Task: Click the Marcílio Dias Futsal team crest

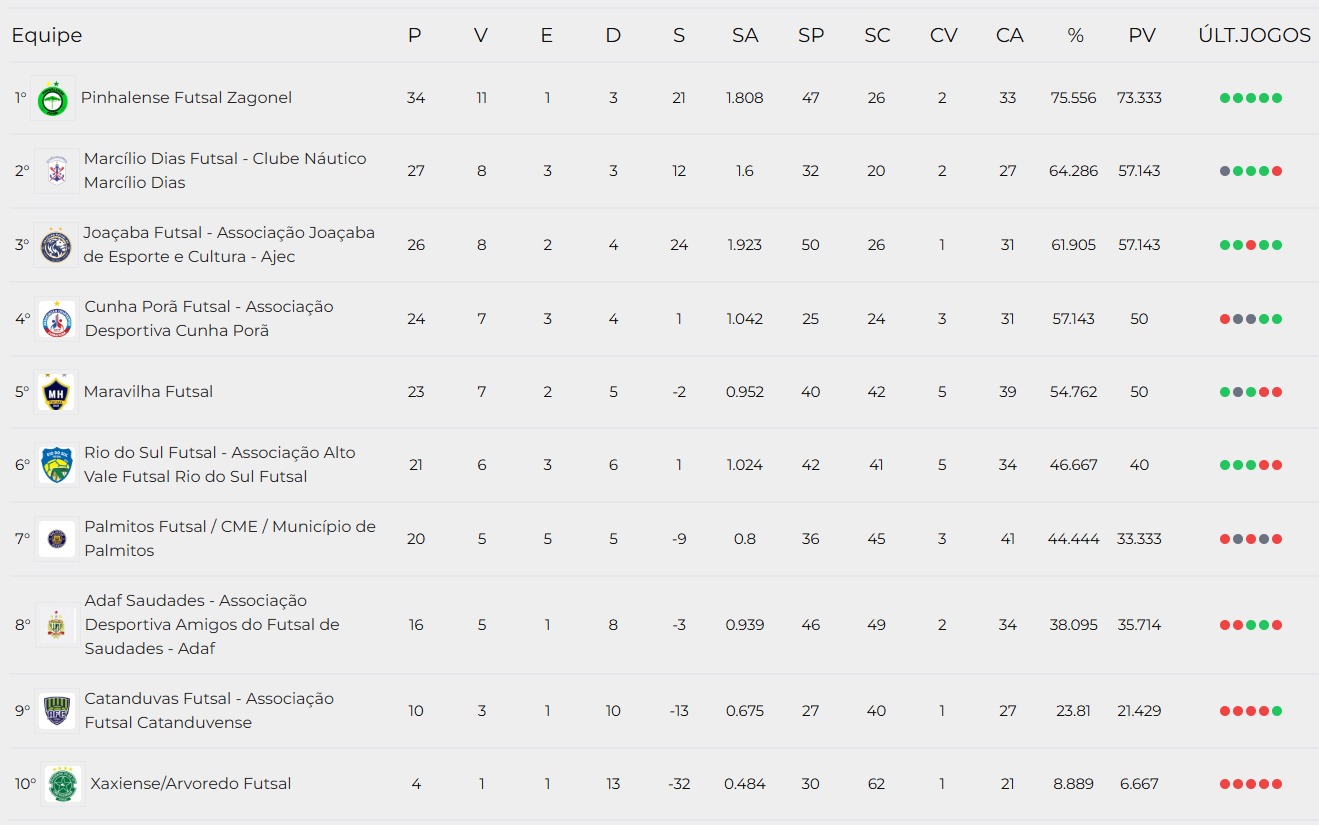Action: 56,171
